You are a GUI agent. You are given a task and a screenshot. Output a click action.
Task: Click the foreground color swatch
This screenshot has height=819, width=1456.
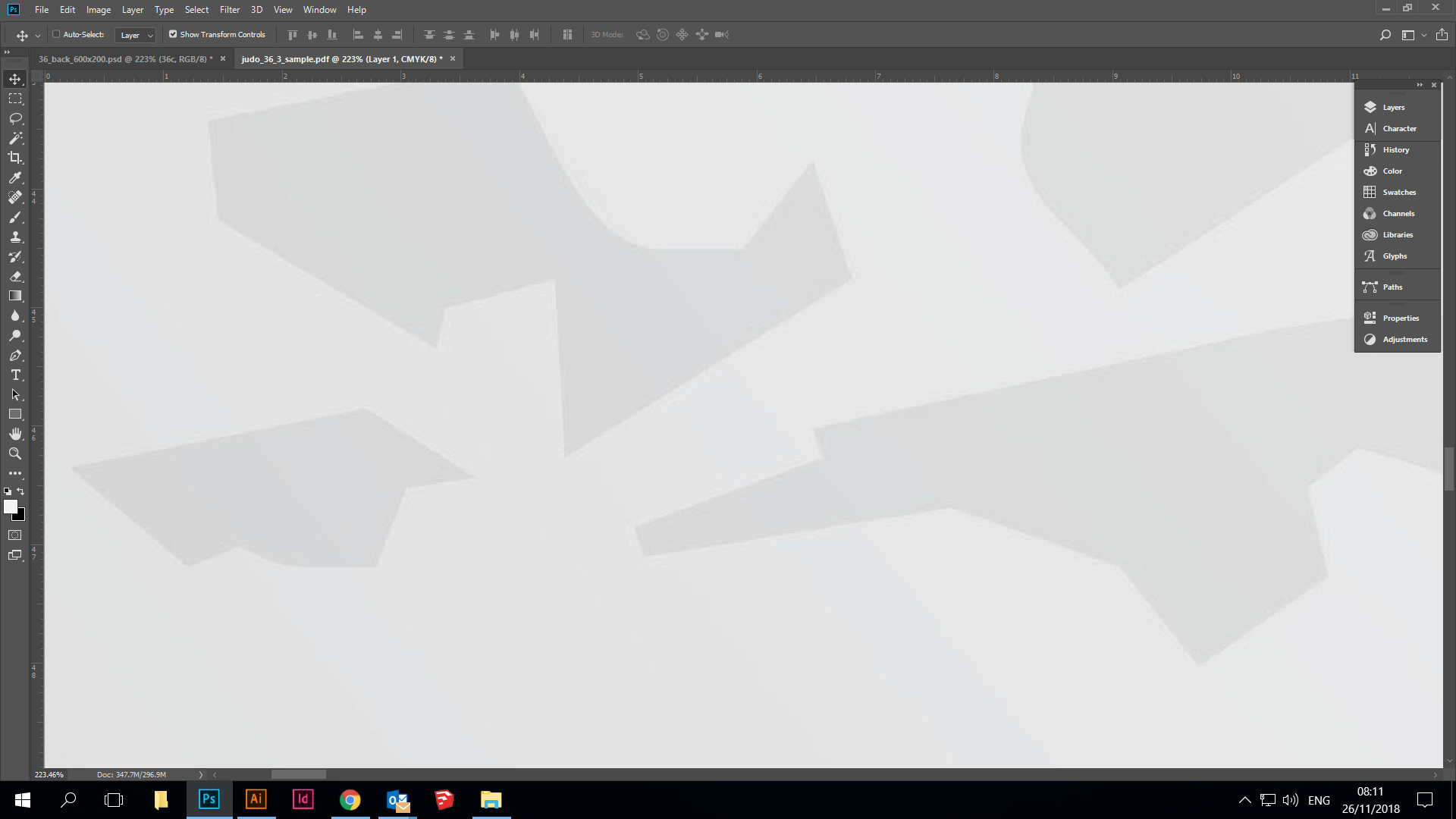pos(10,507)
